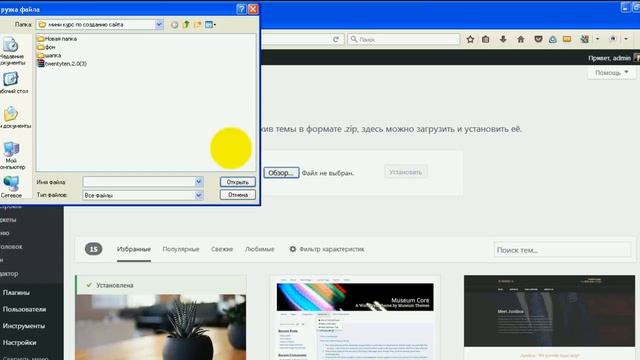
Task: Click the file name input field
Action: (139, 182)
